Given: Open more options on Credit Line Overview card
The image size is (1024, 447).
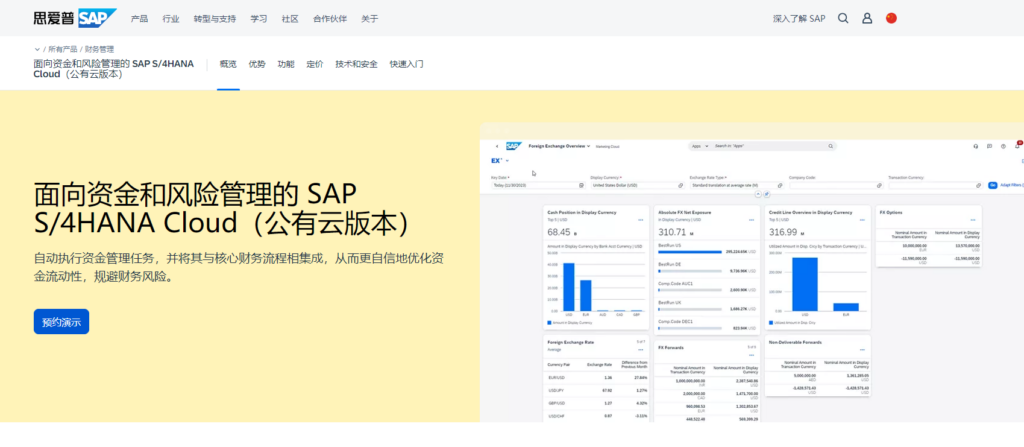Looking at the screenshot, I should [863, 220].
